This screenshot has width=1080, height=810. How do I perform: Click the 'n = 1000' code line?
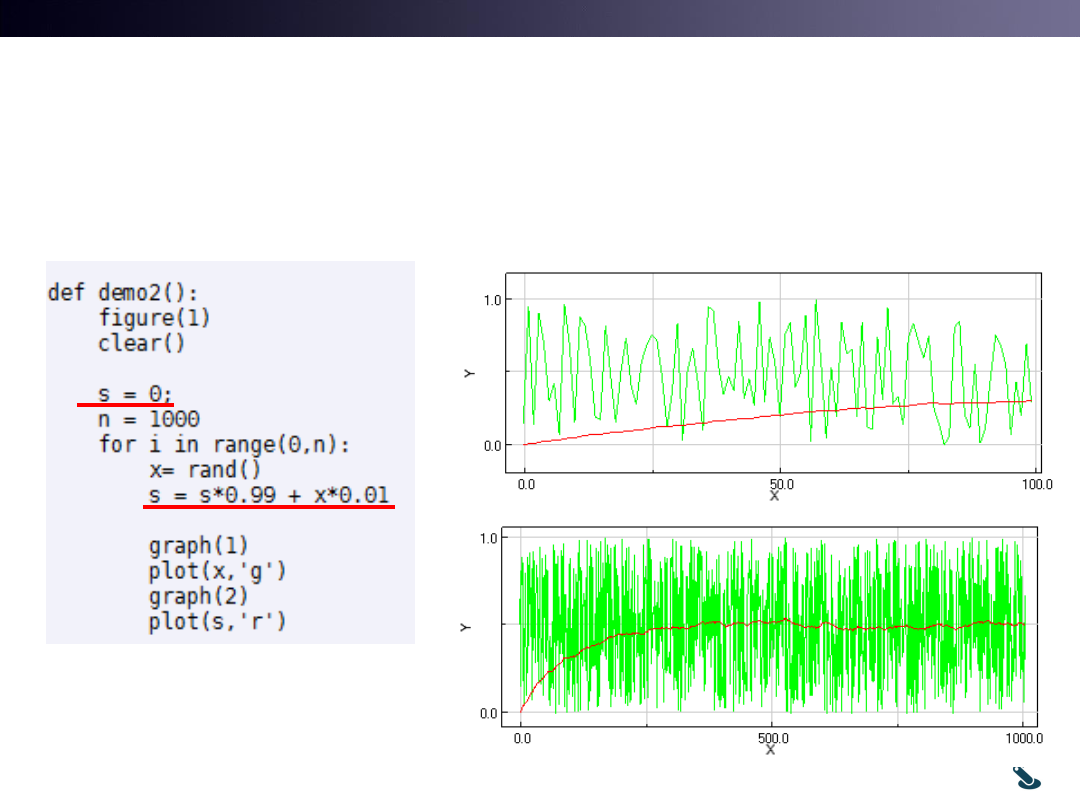click(149, 419)
